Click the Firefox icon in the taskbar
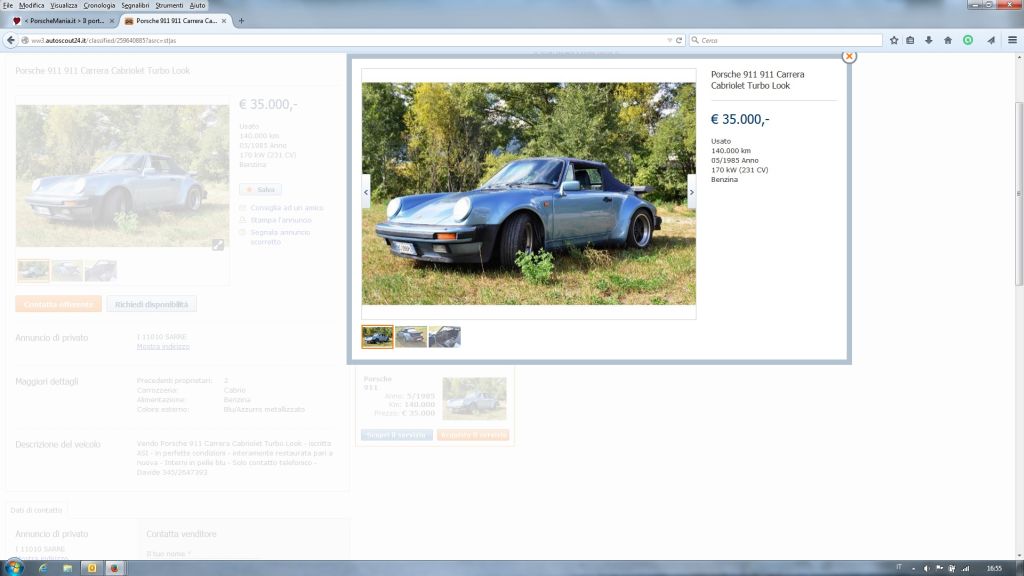 point(114,568)
